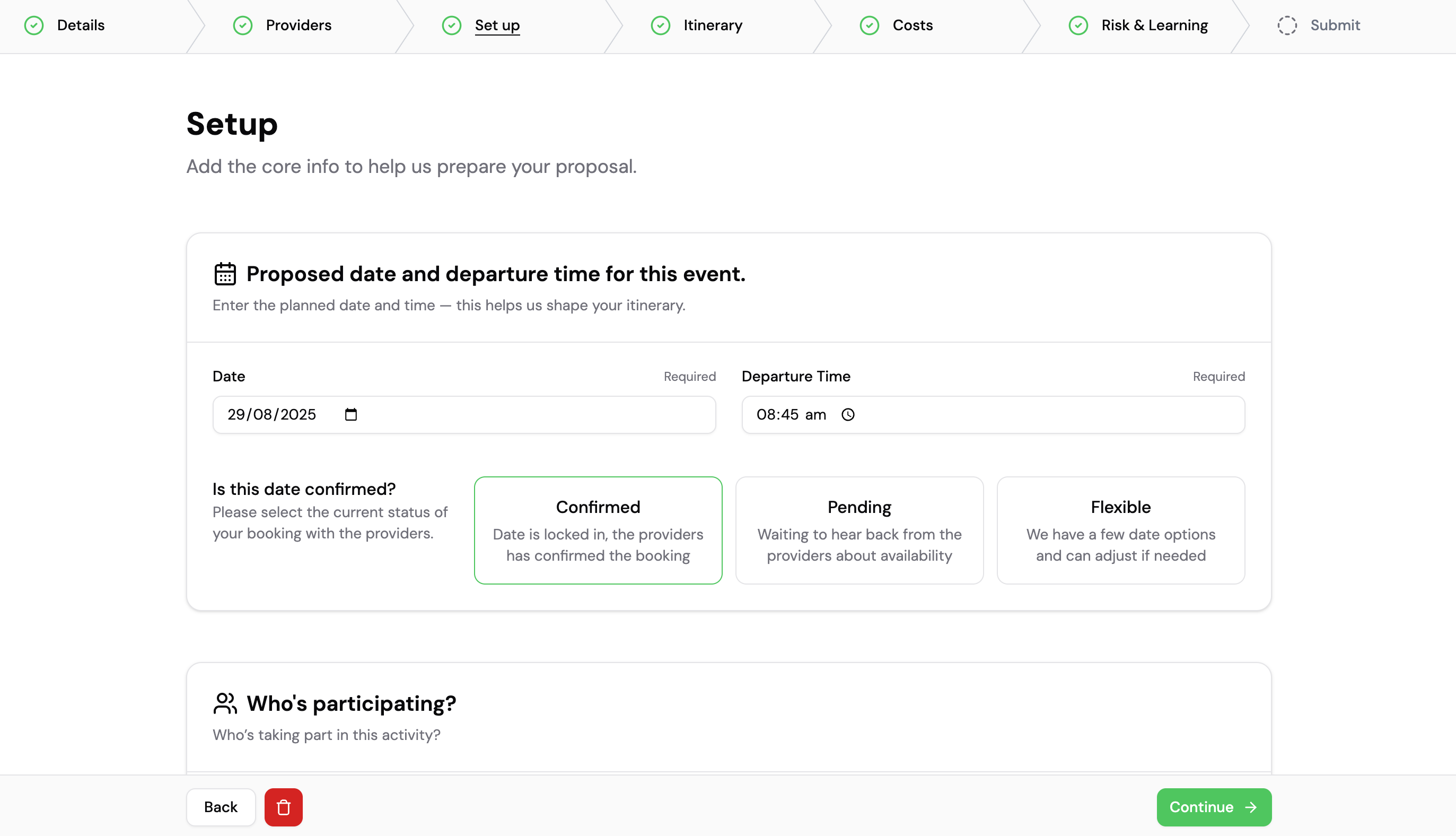
Task: Delete this proposal using the trash icon
Action: [283, 807]
